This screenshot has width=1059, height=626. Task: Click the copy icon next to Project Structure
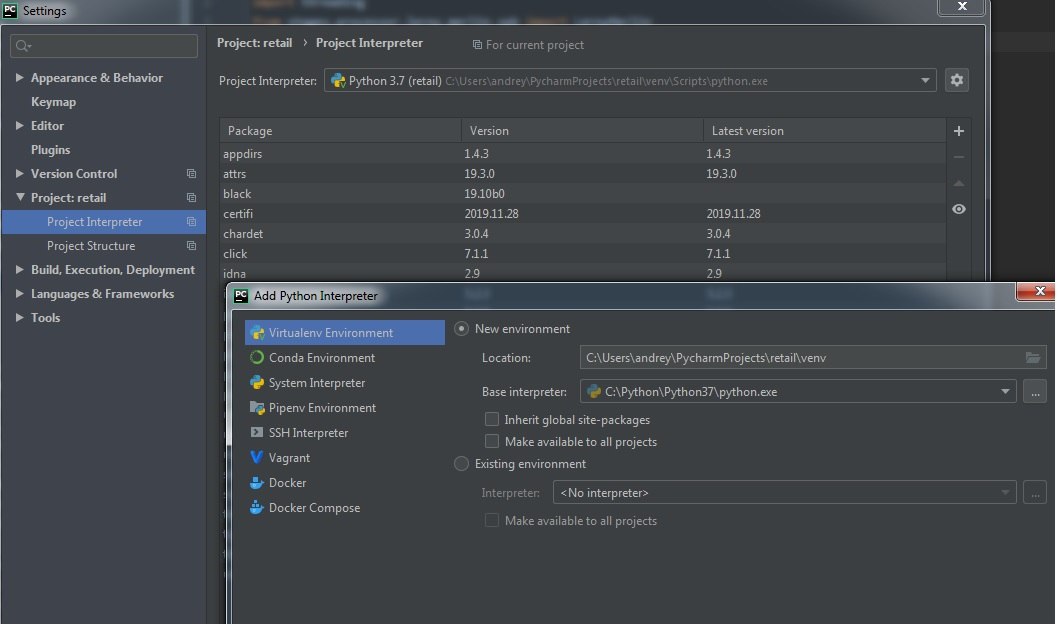point(192,246)
